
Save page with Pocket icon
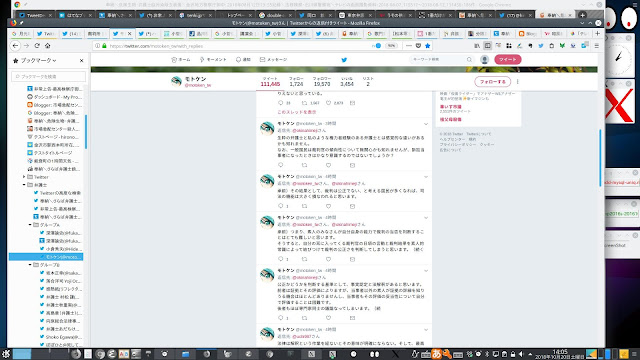click(418, 46)
